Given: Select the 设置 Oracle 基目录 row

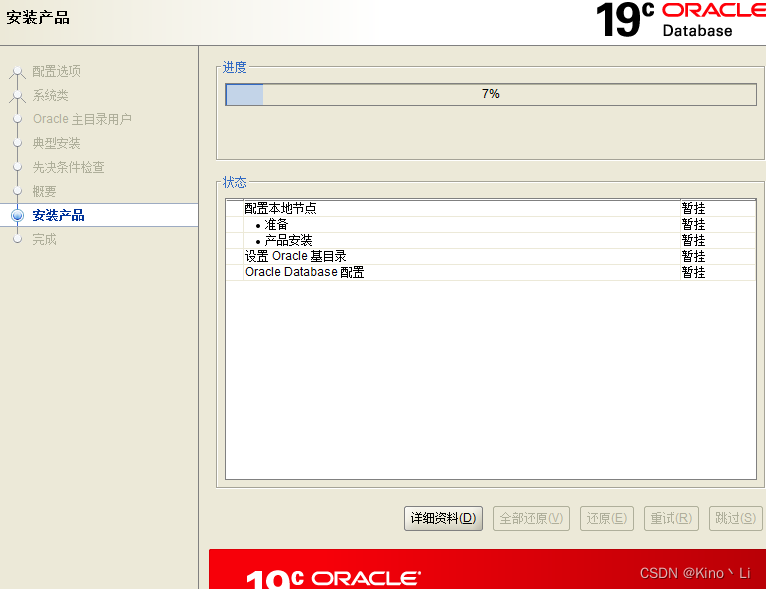Looking at the screenshot, I should click(490, 256).
